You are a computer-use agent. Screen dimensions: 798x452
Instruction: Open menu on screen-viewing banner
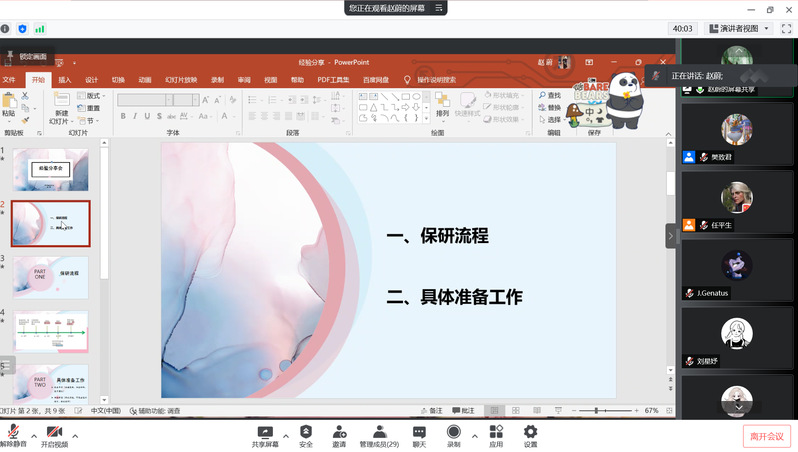[439, 8]
